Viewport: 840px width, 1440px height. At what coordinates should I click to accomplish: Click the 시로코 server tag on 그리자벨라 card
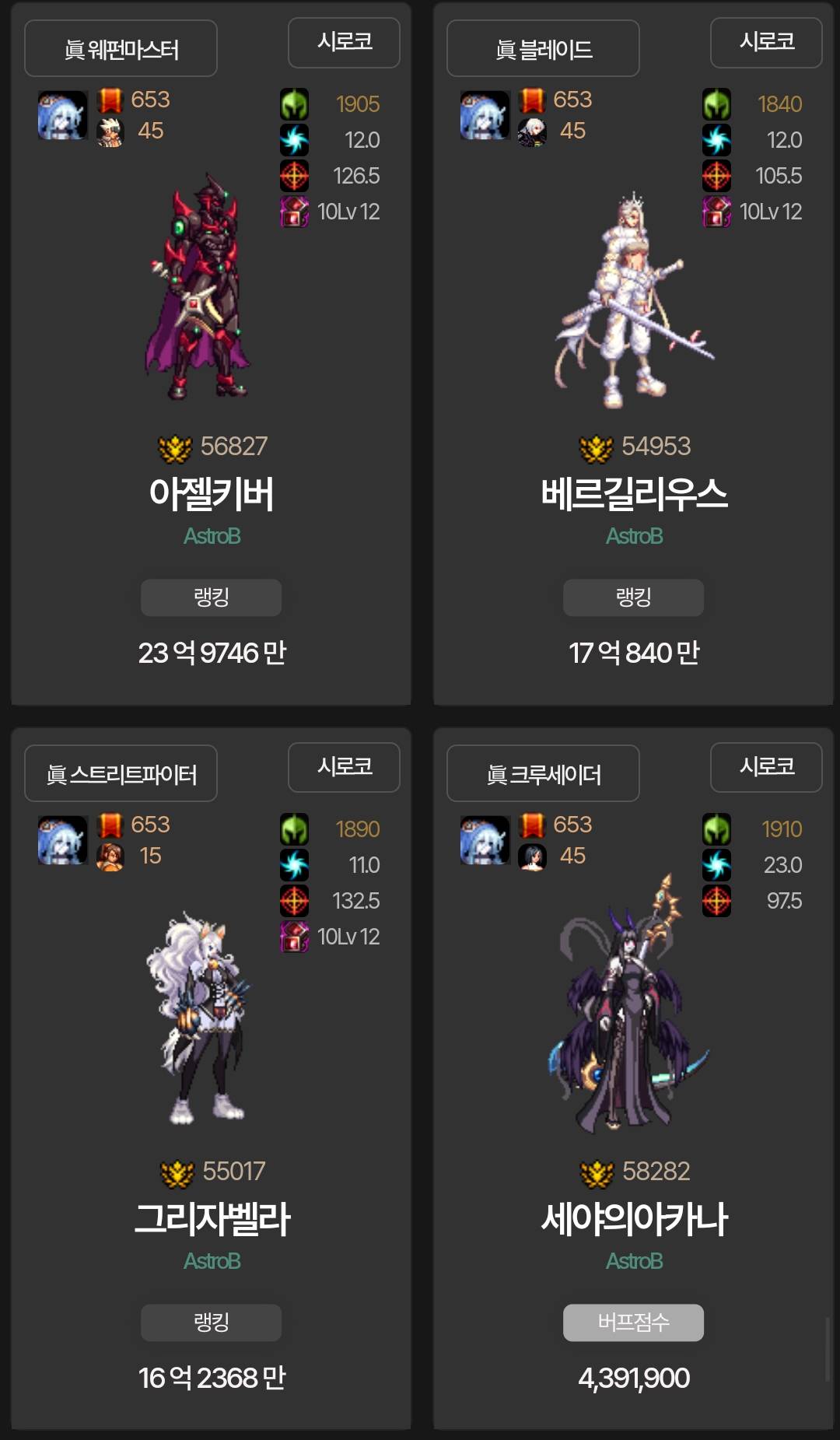click(x=344, y=767)
